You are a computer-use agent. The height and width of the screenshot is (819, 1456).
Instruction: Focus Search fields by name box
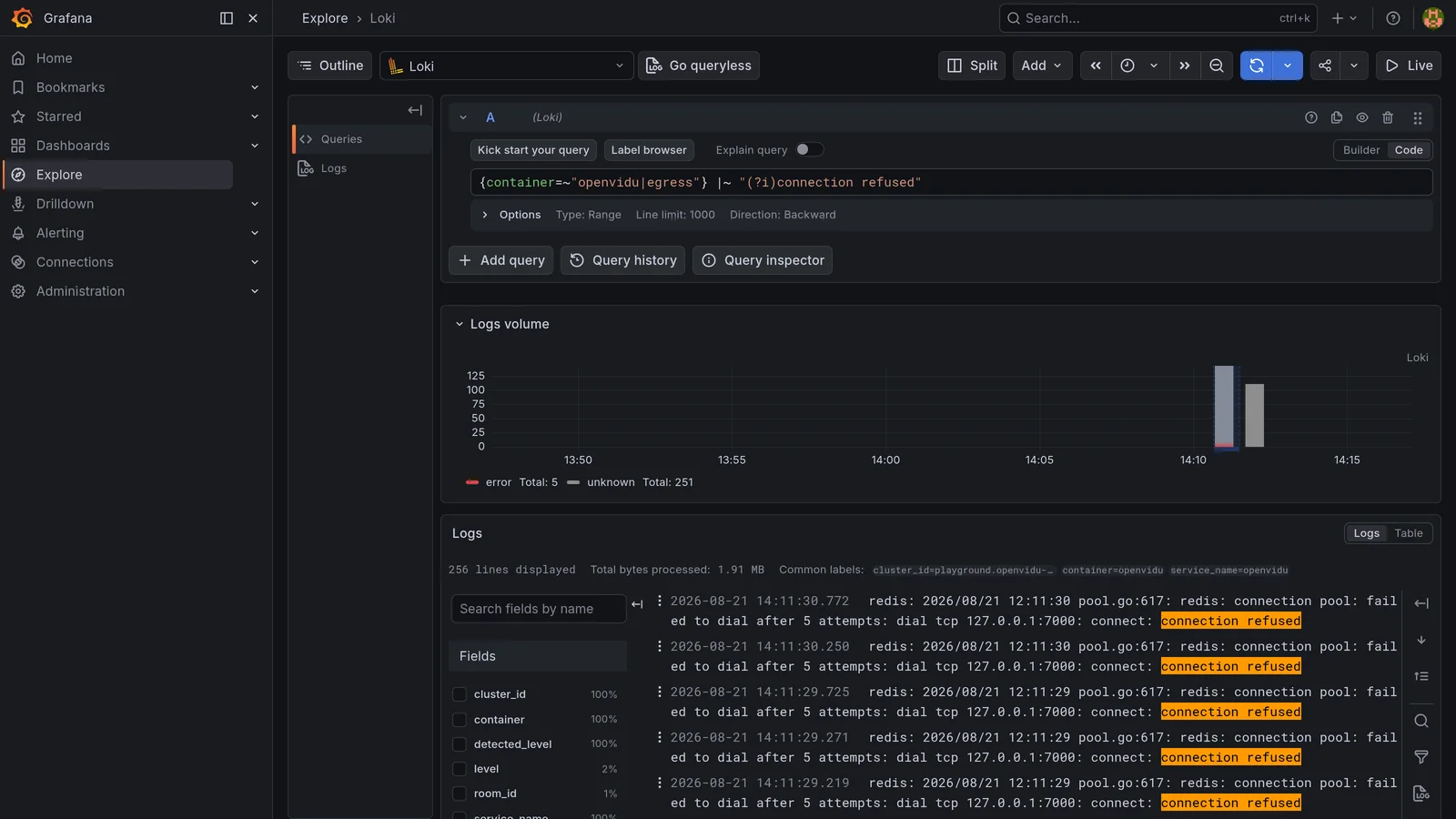(539, 609)
